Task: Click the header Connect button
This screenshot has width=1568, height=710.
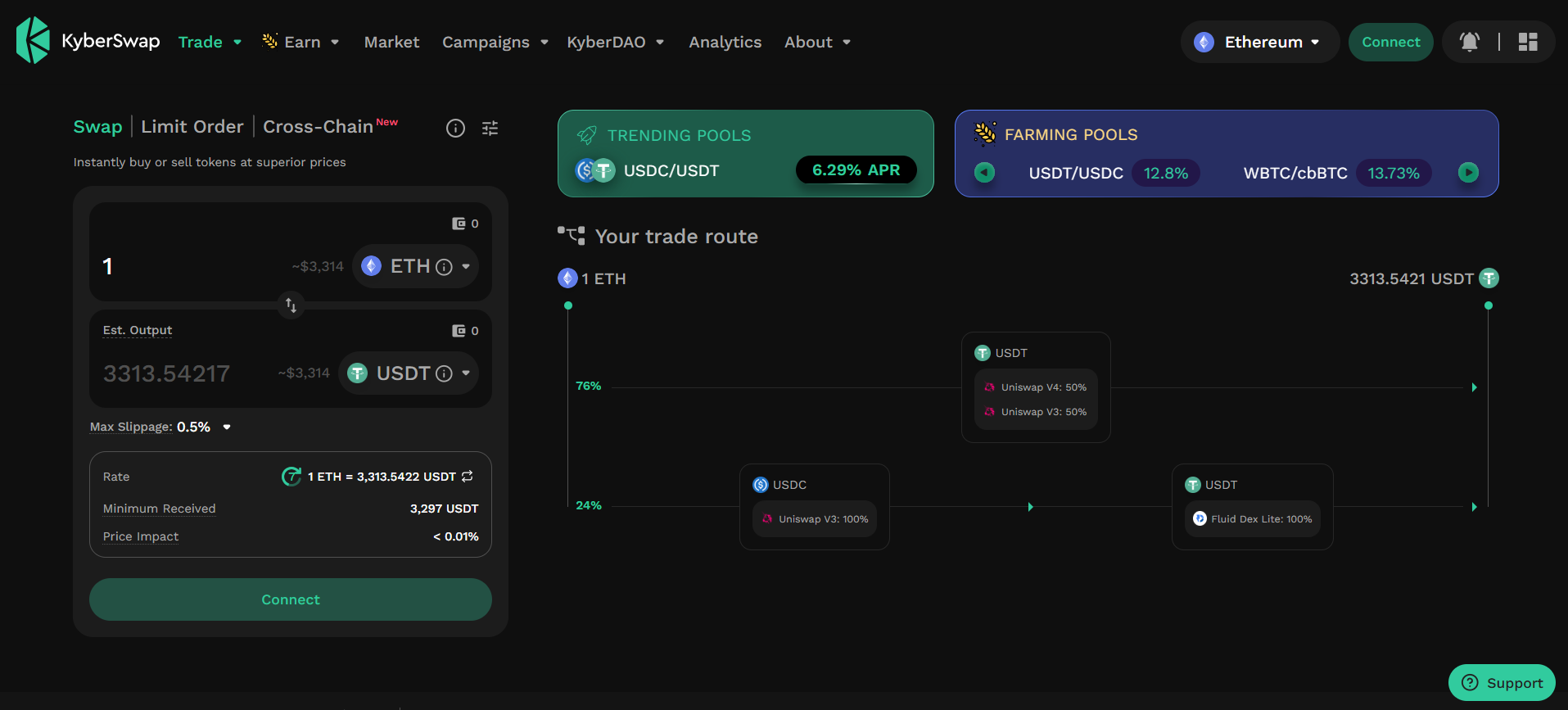Action: tap(1390, 42)
